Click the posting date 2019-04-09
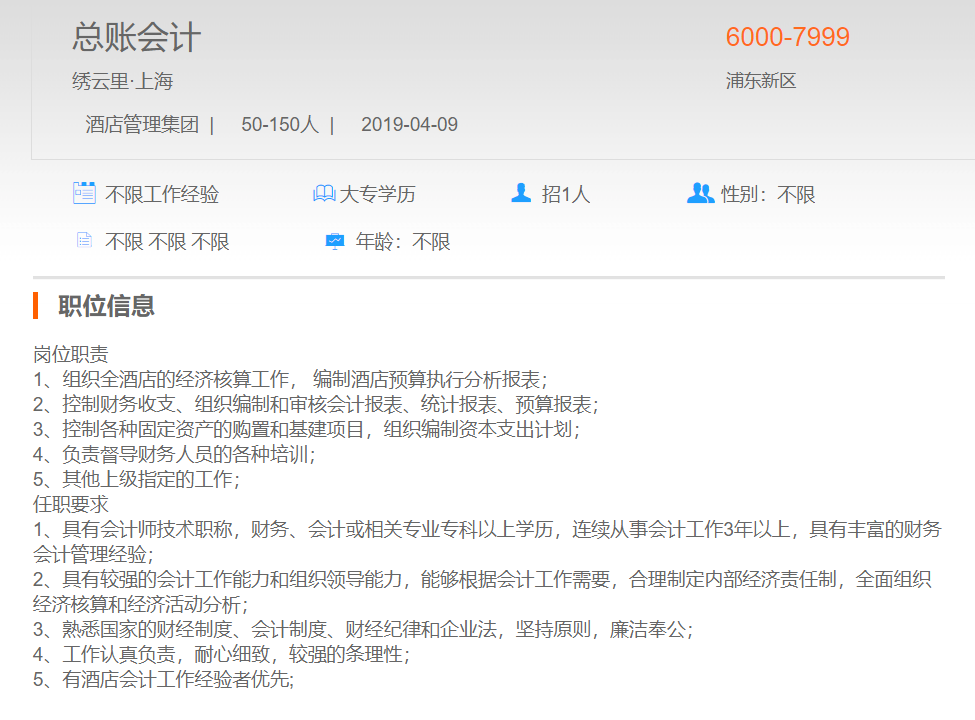This screenshot has width=975, height=720. pyautogui.click(x=409, y=125)
